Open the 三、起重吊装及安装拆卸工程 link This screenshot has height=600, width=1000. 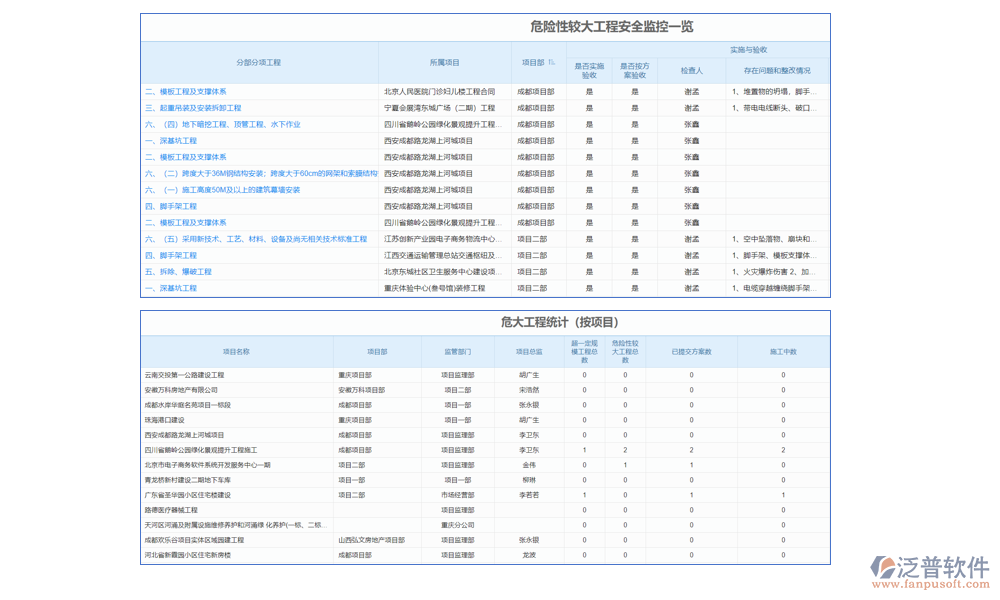193,108
